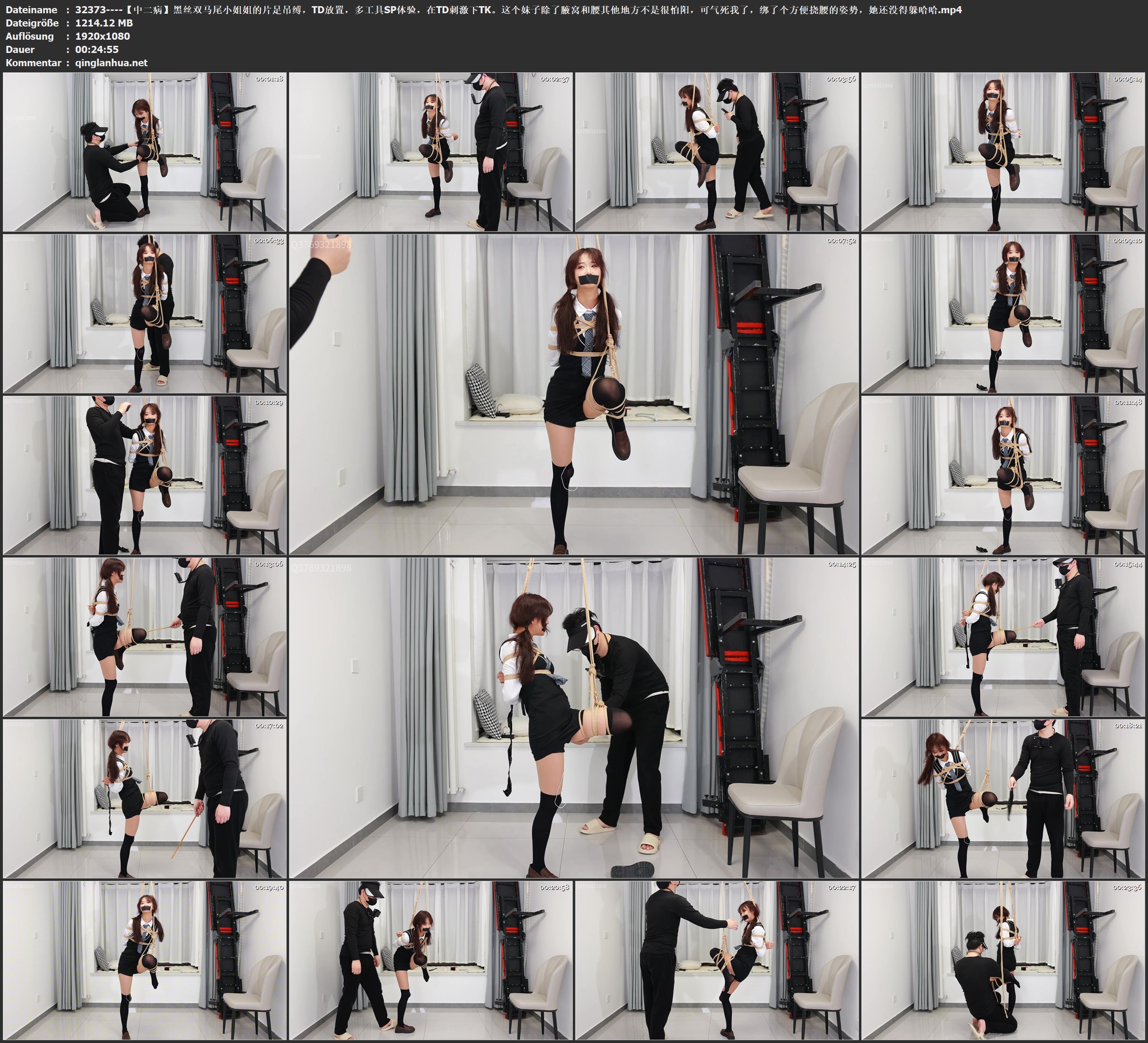Screen dimensions: 1148x1043
Task: Open the large frame at 00:07:52
Action: (573, 394)
